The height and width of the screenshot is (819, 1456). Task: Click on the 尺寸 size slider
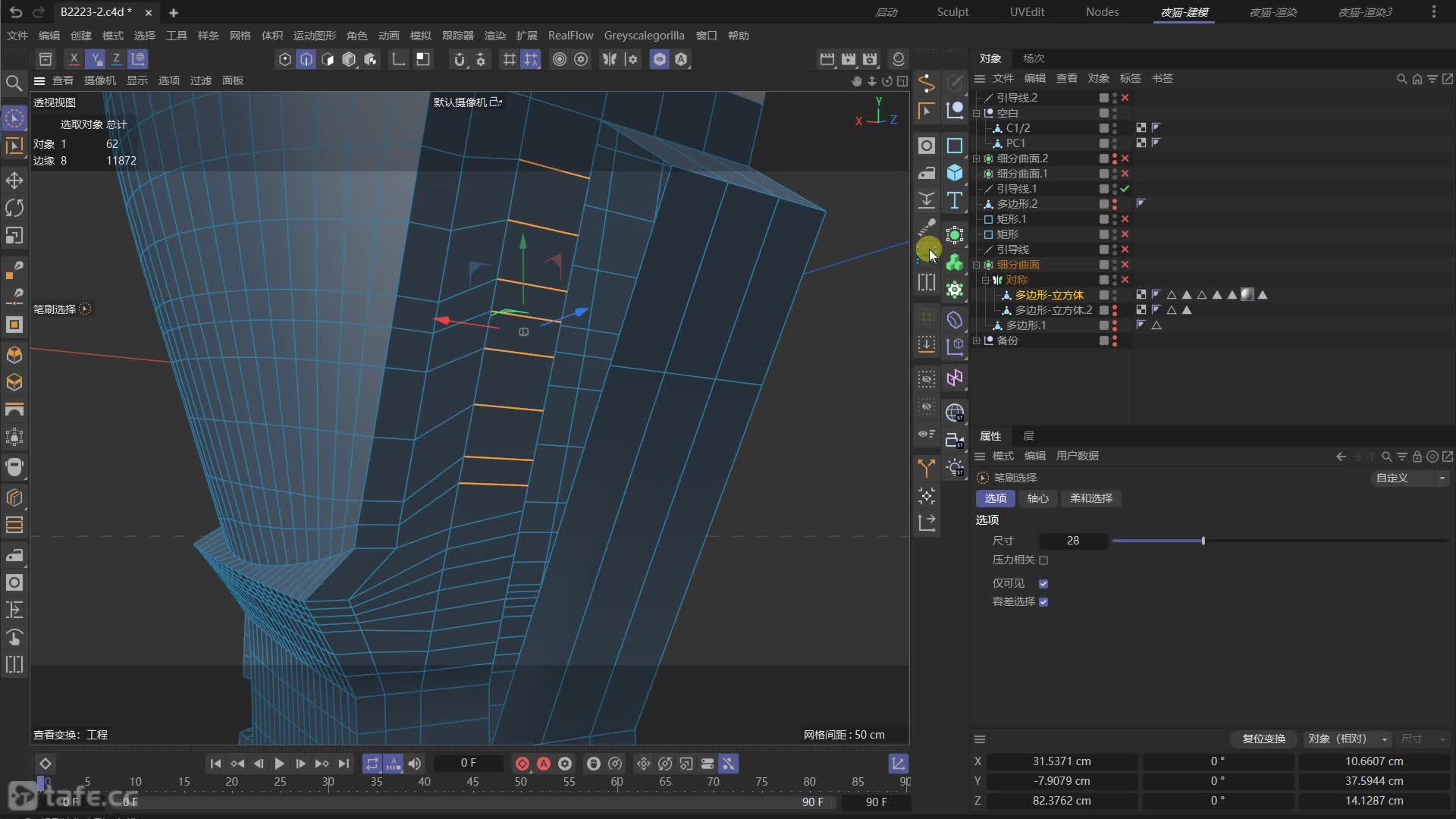pyautogui.click(x=1203, y=541)
